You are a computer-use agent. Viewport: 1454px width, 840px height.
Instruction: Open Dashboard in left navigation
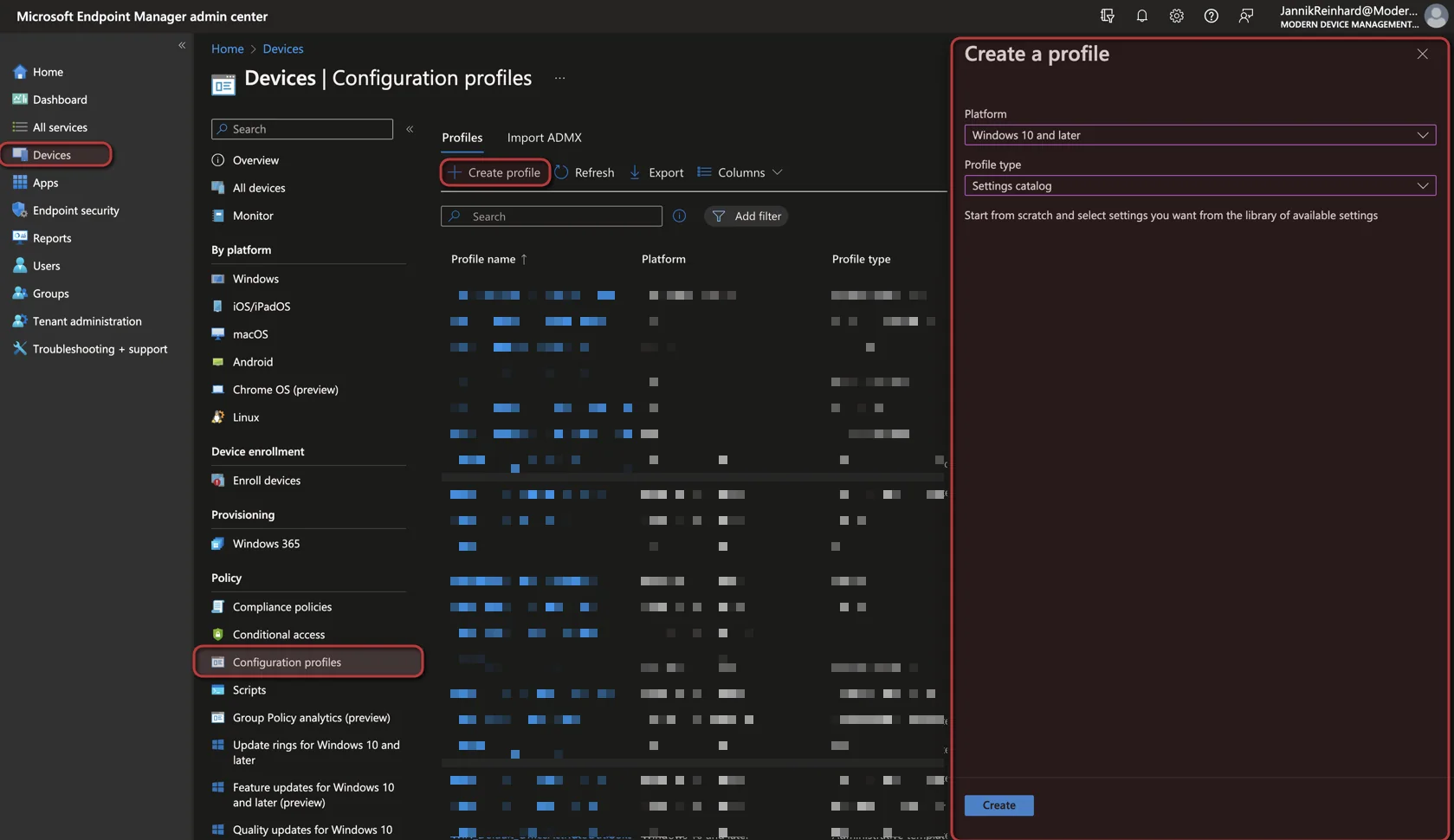click(60, 100)
